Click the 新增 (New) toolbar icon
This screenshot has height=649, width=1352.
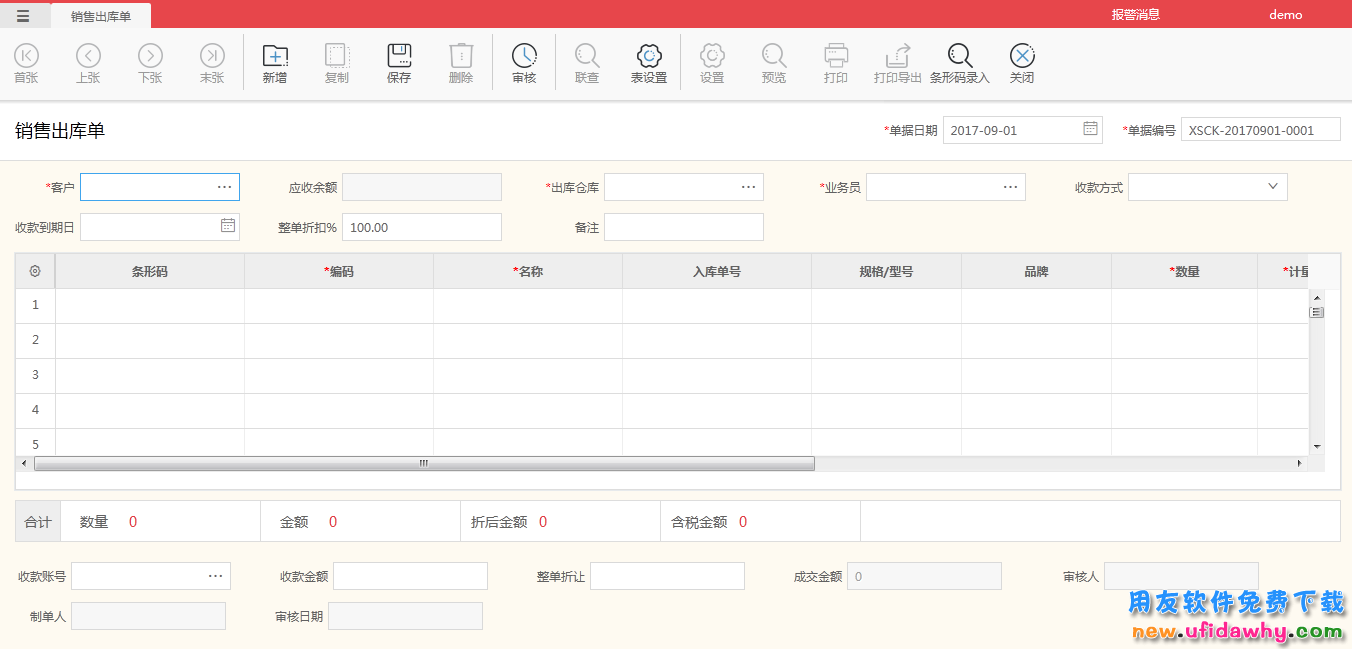pyautogui.click(x=274, y=56)
